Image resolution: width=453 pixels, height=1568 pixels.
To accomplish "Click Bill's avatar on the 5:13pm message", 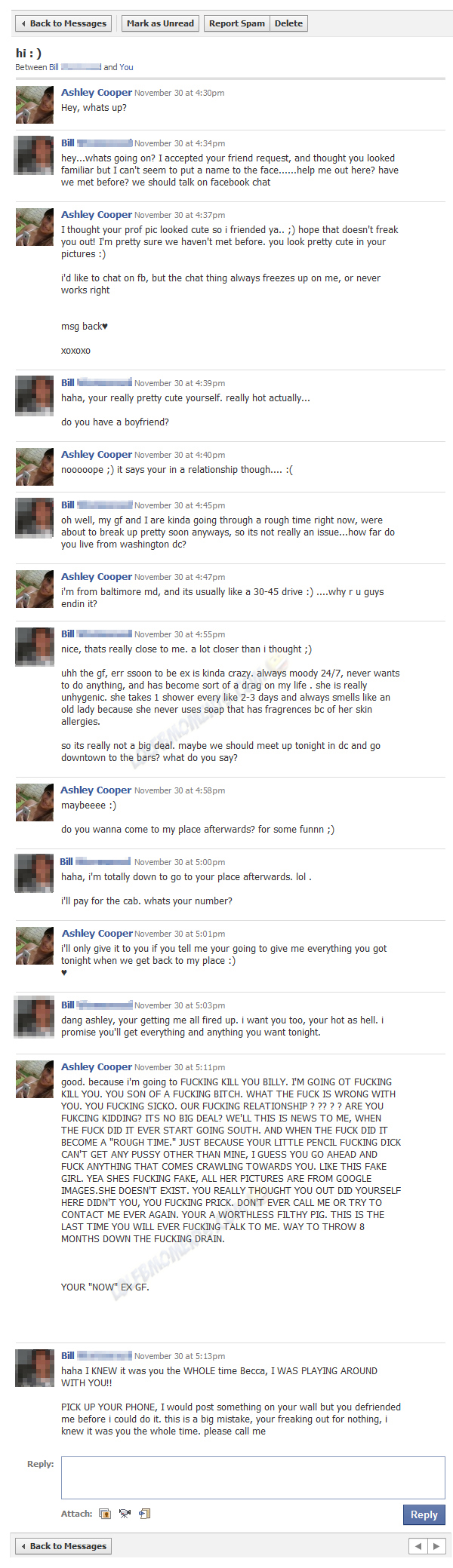I will [x=34, y=1368].
